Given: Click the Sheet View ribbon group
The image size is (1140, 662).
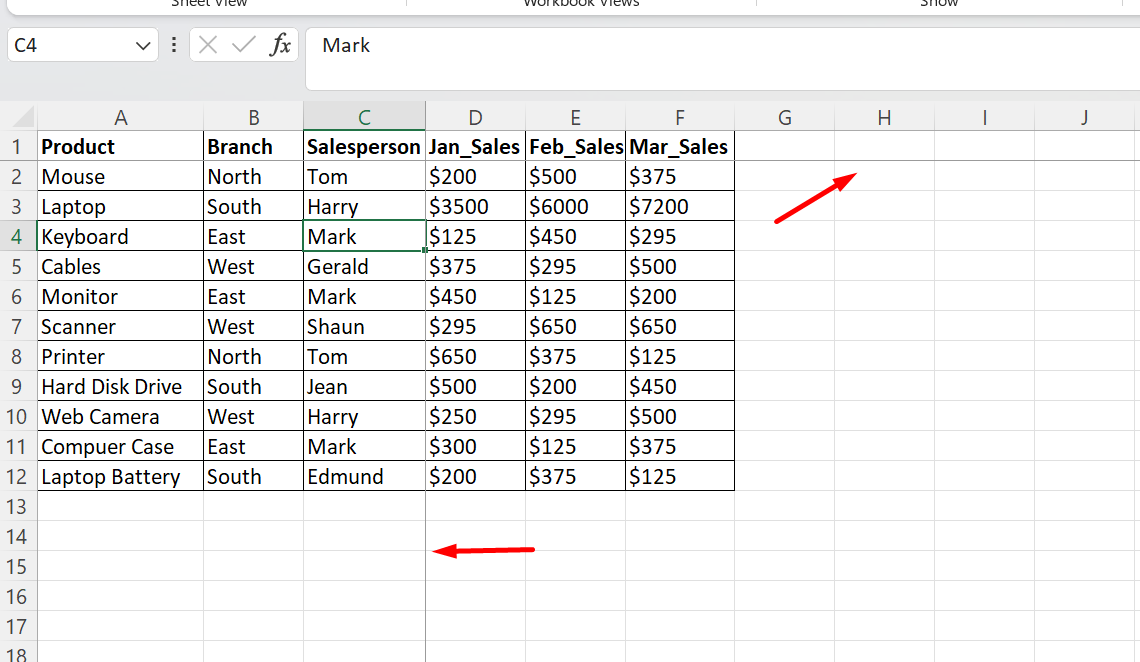Looking at the screenshot, I should click(208, 4).
